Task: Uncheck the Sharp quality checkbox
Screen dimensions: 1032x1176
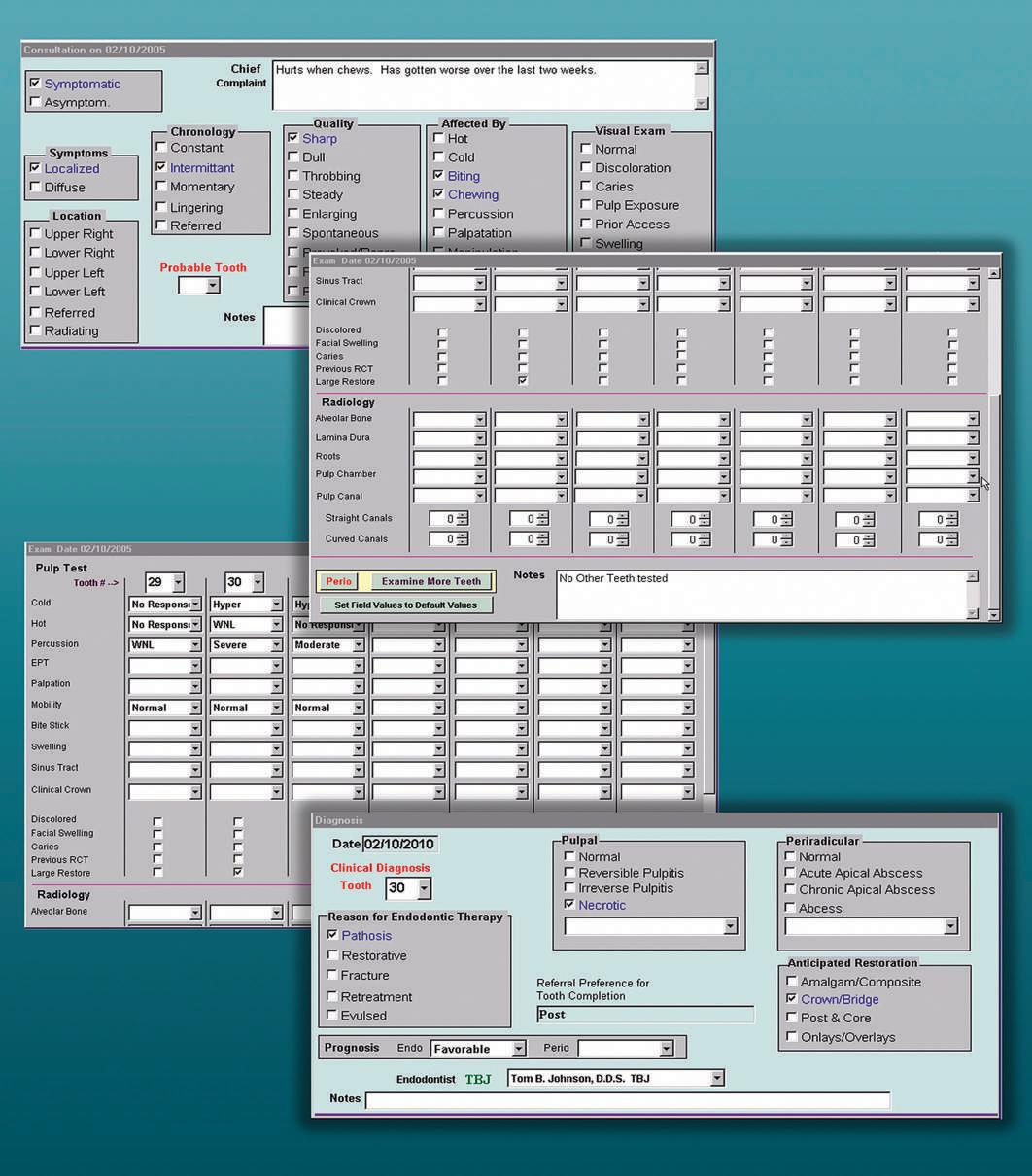Action: click(293, 138)
